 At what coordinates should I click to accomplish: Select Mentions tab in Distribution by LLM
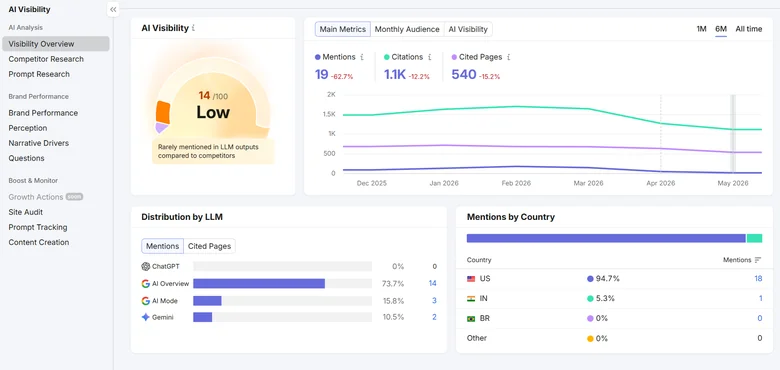click(x=163, y=246)
